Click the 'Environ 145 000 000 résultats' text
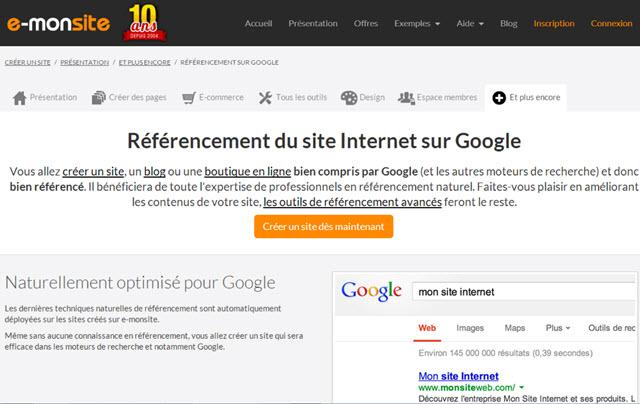 click(505, 353)
